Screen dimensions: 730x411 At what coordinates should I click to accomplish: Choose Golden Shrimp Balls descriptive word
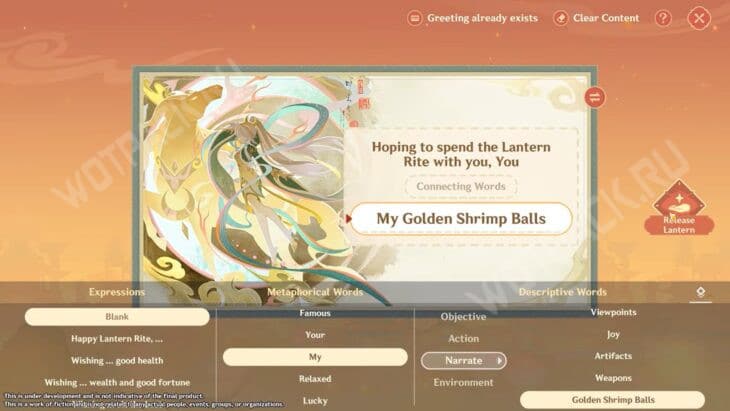[x=613, y=400]
